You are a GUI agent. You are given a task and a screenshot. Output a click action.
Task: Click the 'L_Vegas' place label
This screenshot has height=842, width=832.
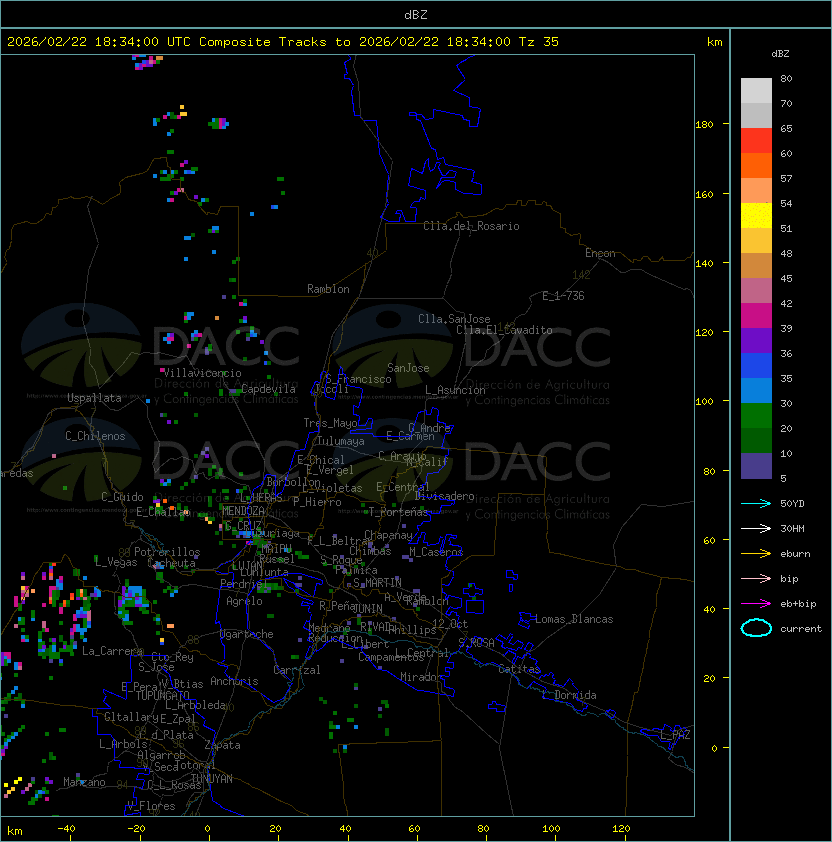(x=116, y=562)
